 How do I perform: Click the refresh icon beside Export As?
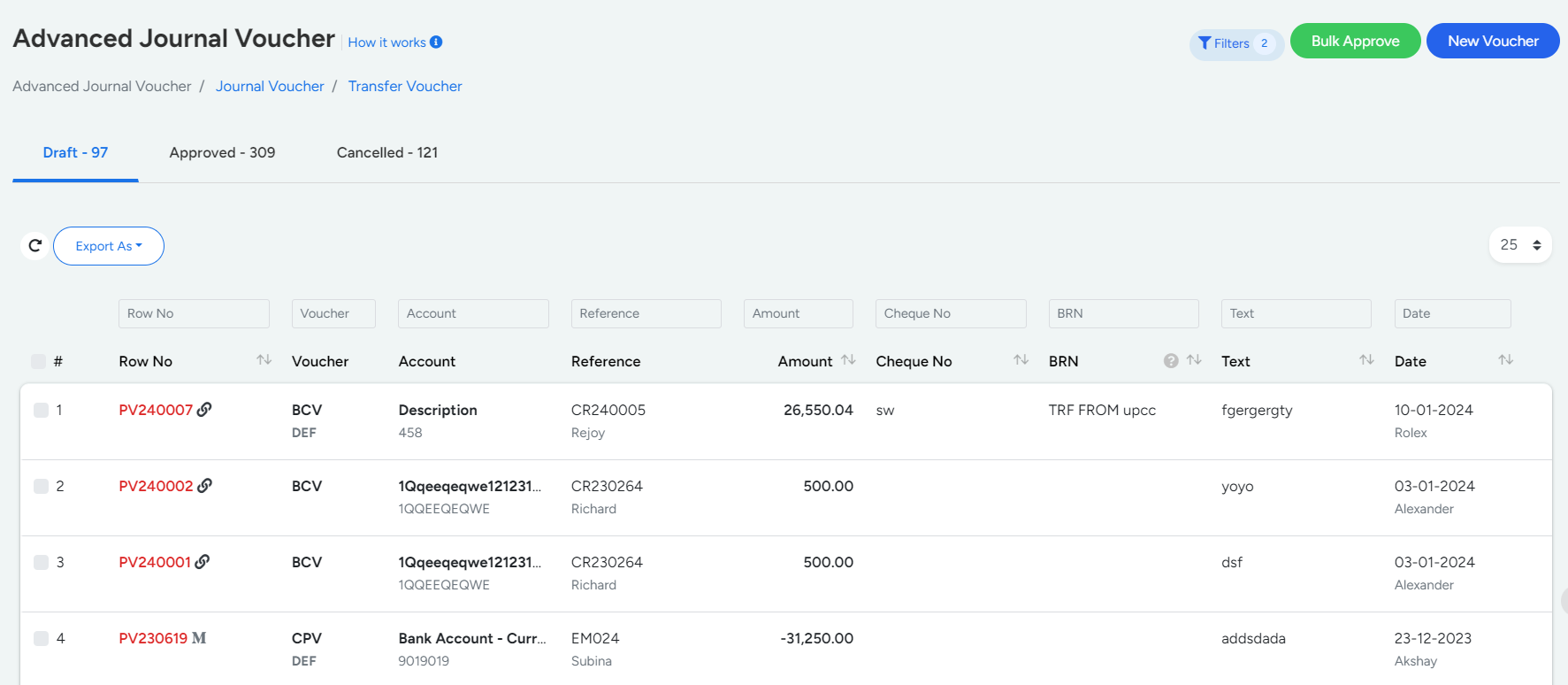tap(35, 245)
